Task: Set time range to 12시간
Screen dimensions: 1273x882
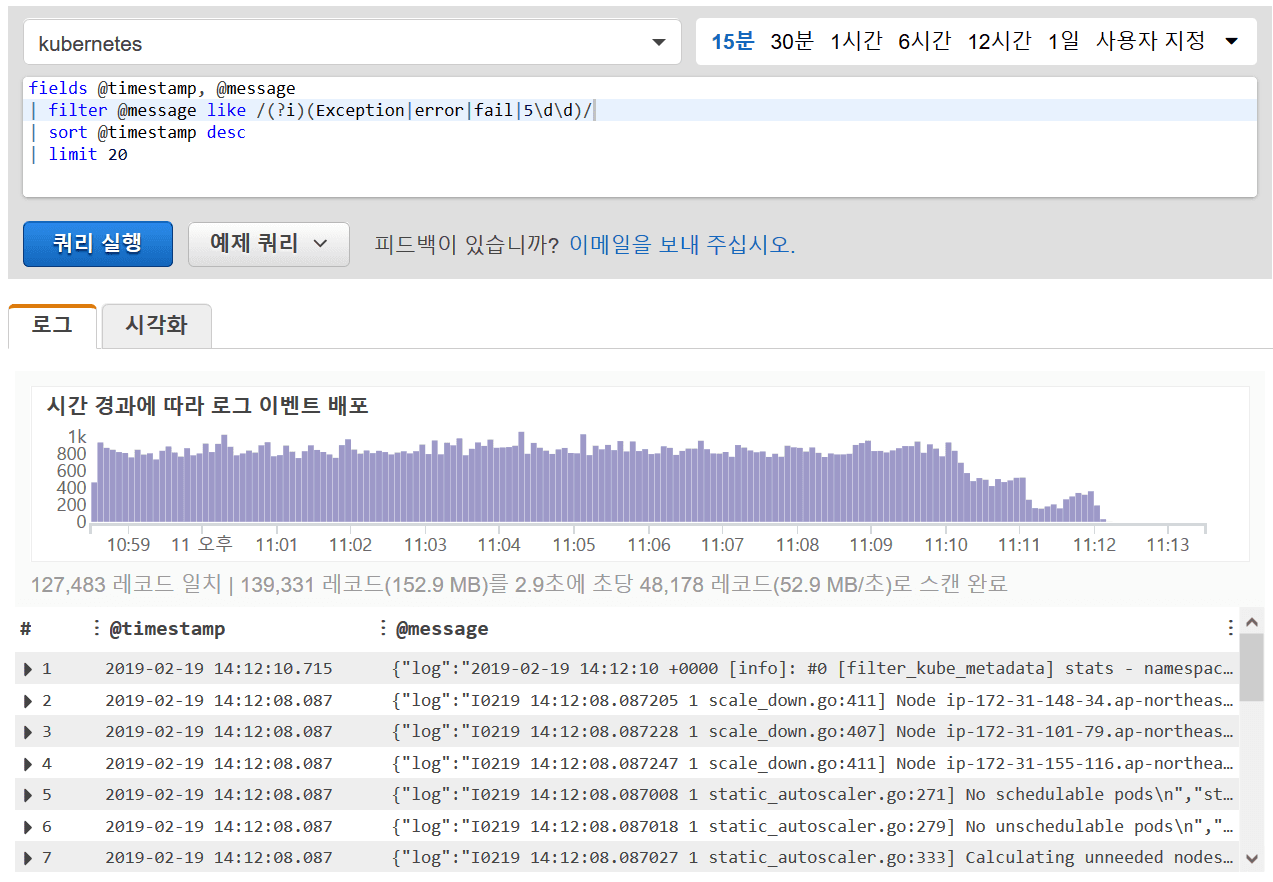Action: point(999,42)
